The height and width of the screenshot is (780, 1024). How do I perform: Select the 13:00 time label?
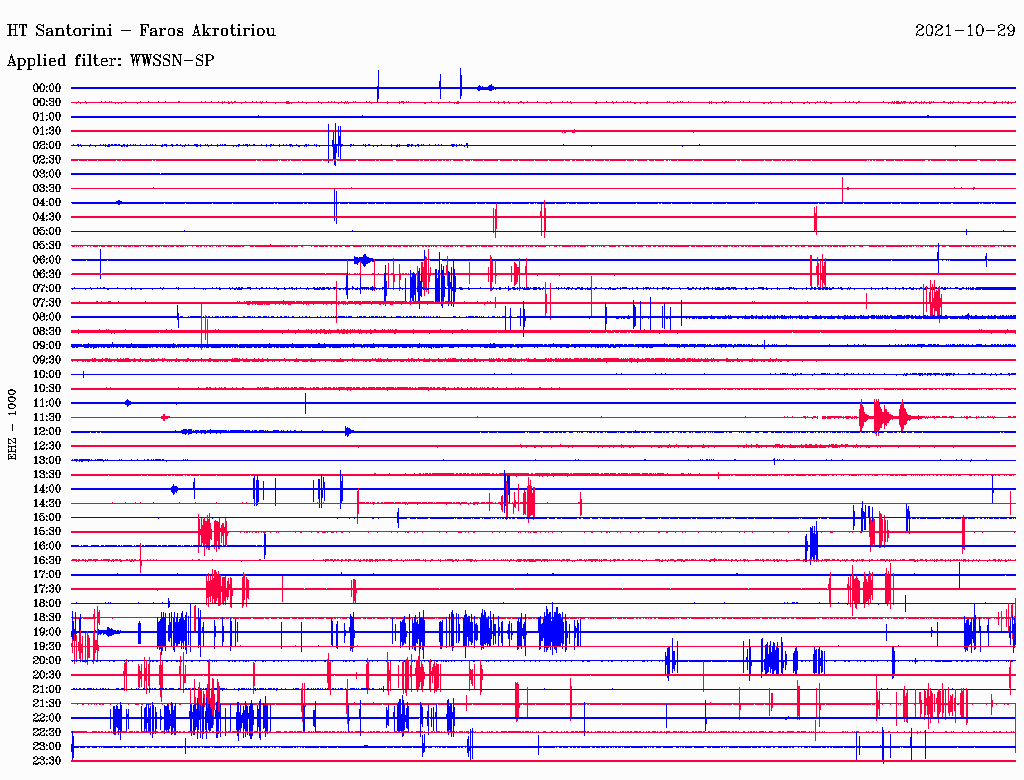47,461
